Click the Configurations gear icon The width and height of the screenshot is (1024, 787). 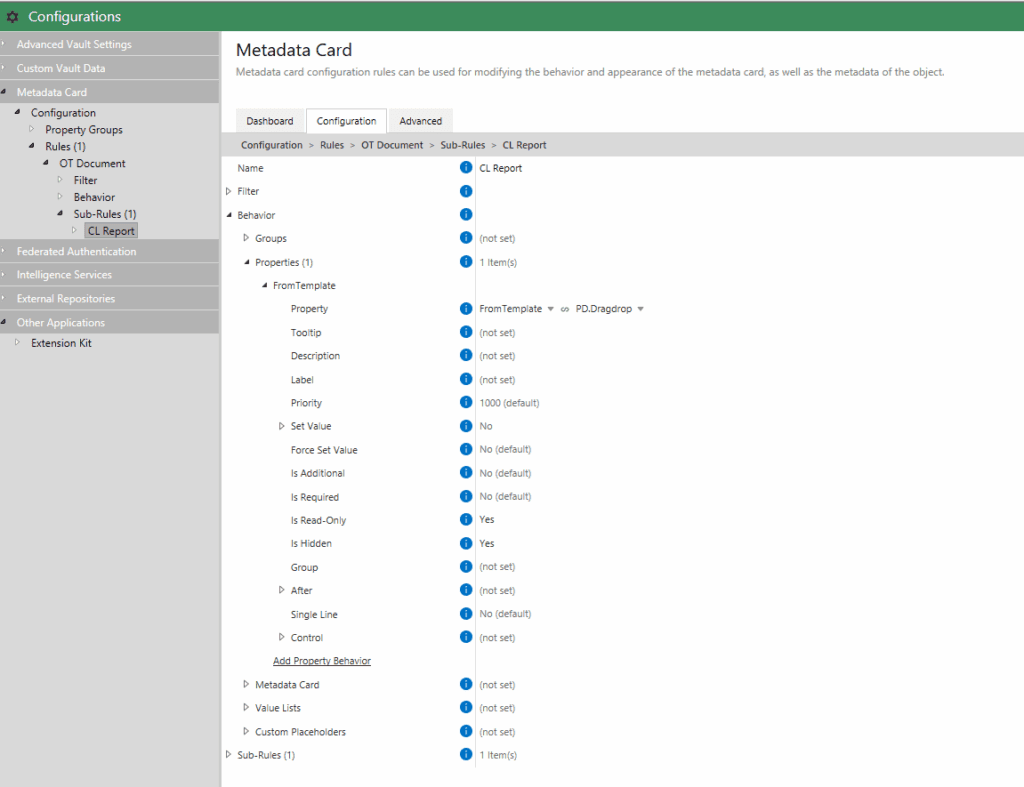click(13, 17)
